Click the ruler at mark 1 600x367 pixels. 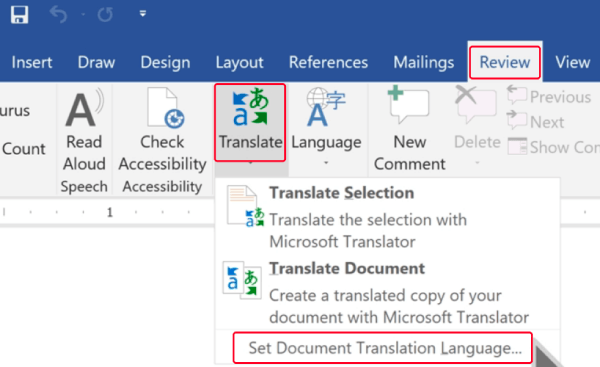click(x=110, y=212)
